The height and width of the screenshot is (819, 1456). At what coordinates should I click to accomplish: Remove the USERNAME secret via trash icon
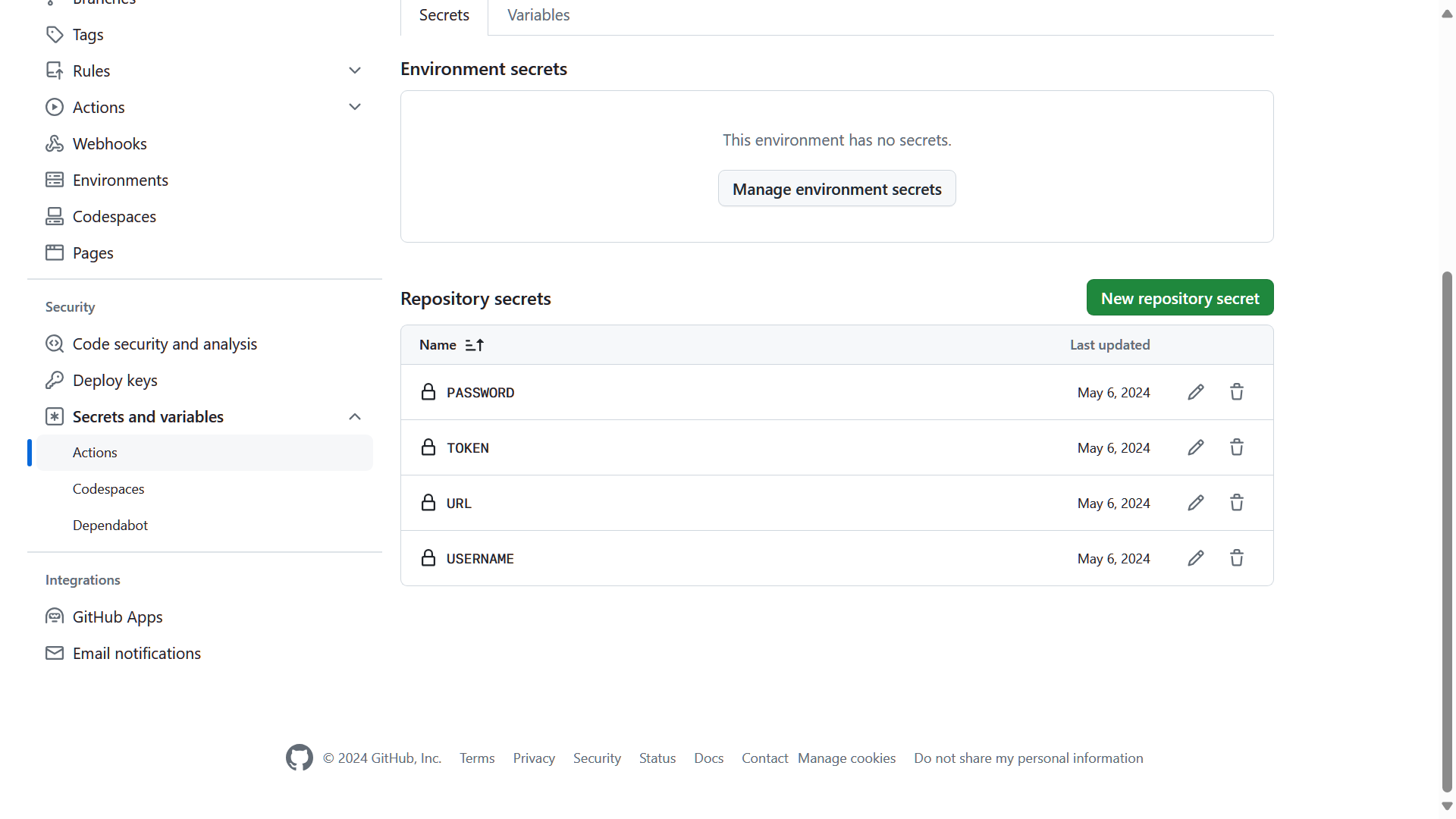[1237, 558]
